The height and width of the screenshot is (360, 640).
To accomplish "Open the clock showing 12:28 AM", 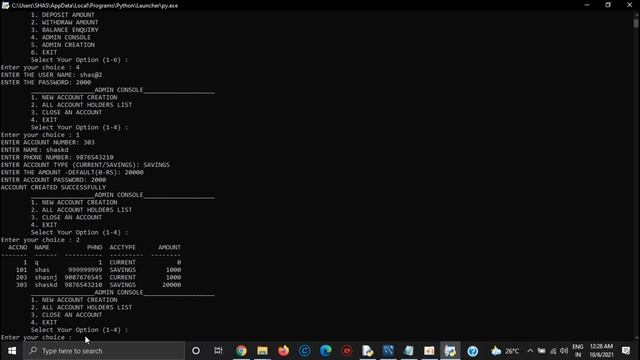I will click(601, 351).
